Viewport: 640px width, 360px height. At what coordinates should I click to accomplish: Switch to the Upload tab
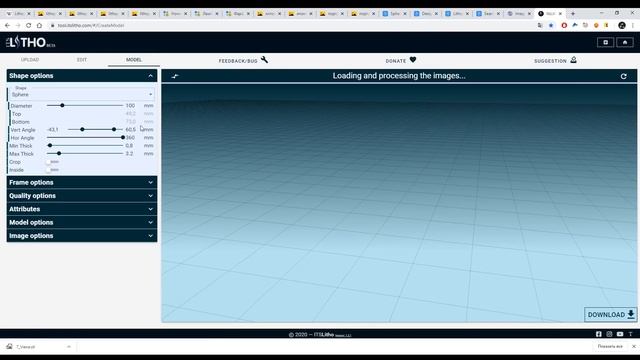[30, 60]
